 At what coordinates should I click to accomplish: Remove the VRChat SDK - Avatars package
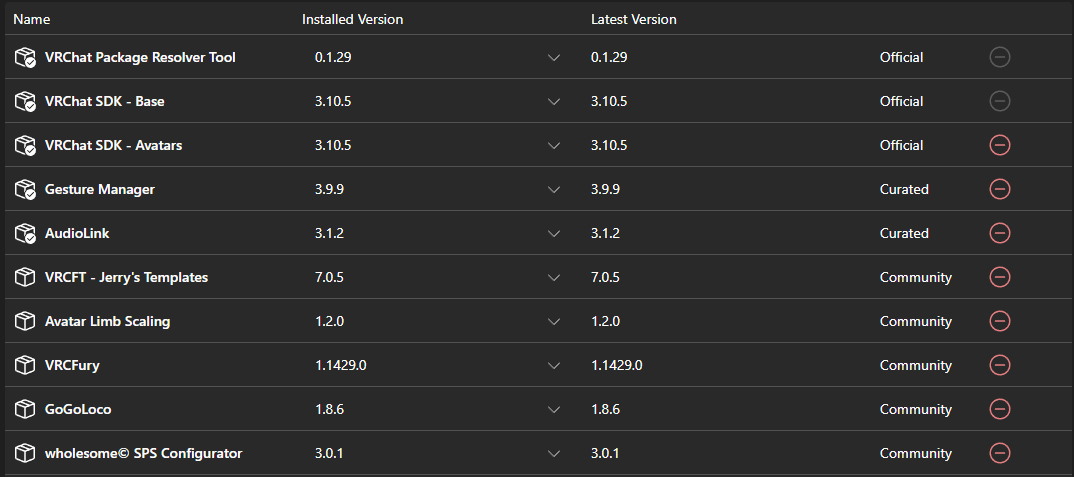pos(999,145)
